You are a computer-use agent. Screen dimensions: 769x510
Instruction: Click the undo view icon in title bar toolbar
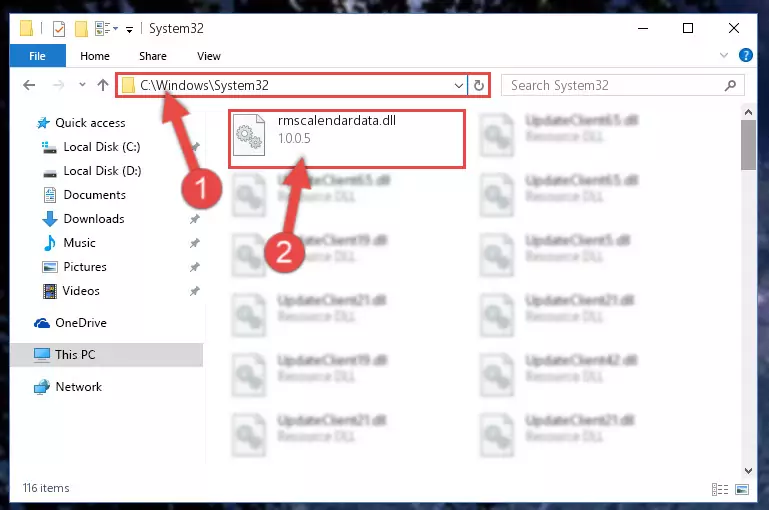[x=106, y=28]
